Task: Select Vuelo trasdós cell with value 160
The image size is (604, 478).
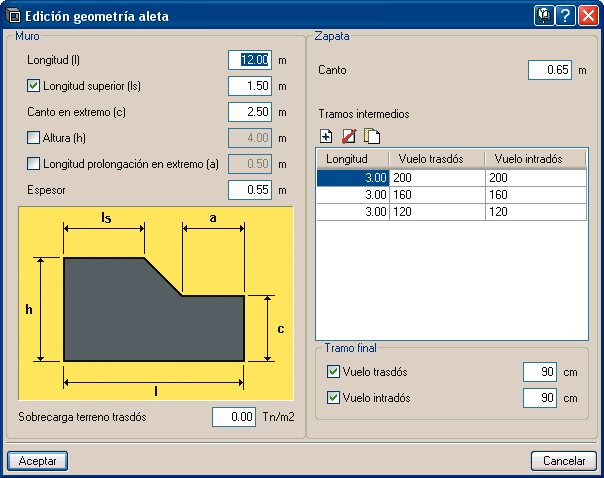Action: click(x=437, y=195)
